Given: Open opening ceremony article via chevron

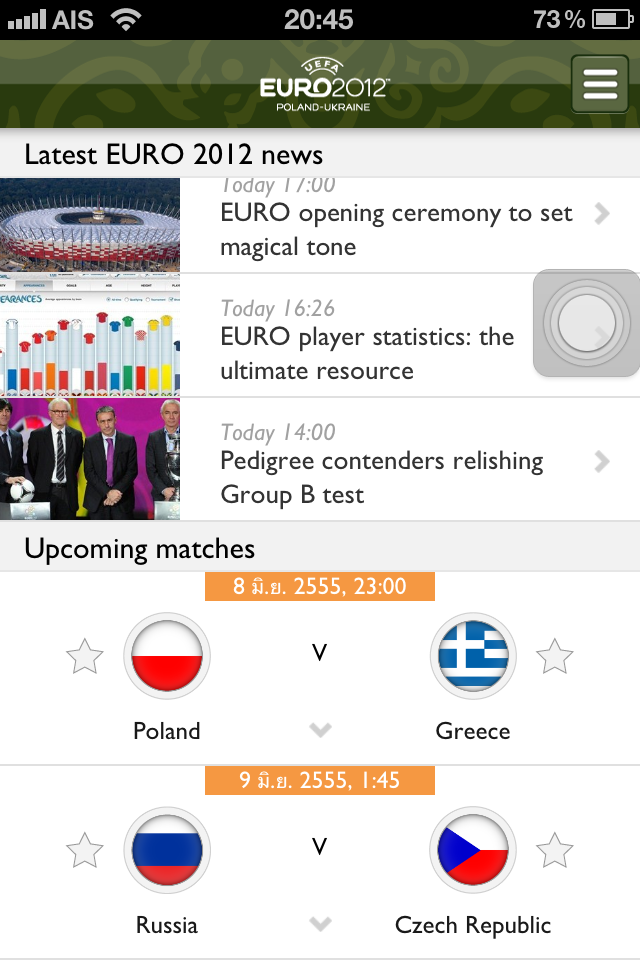Looking at the screenshot, I should pyautogui.click(x=602, y=214).
